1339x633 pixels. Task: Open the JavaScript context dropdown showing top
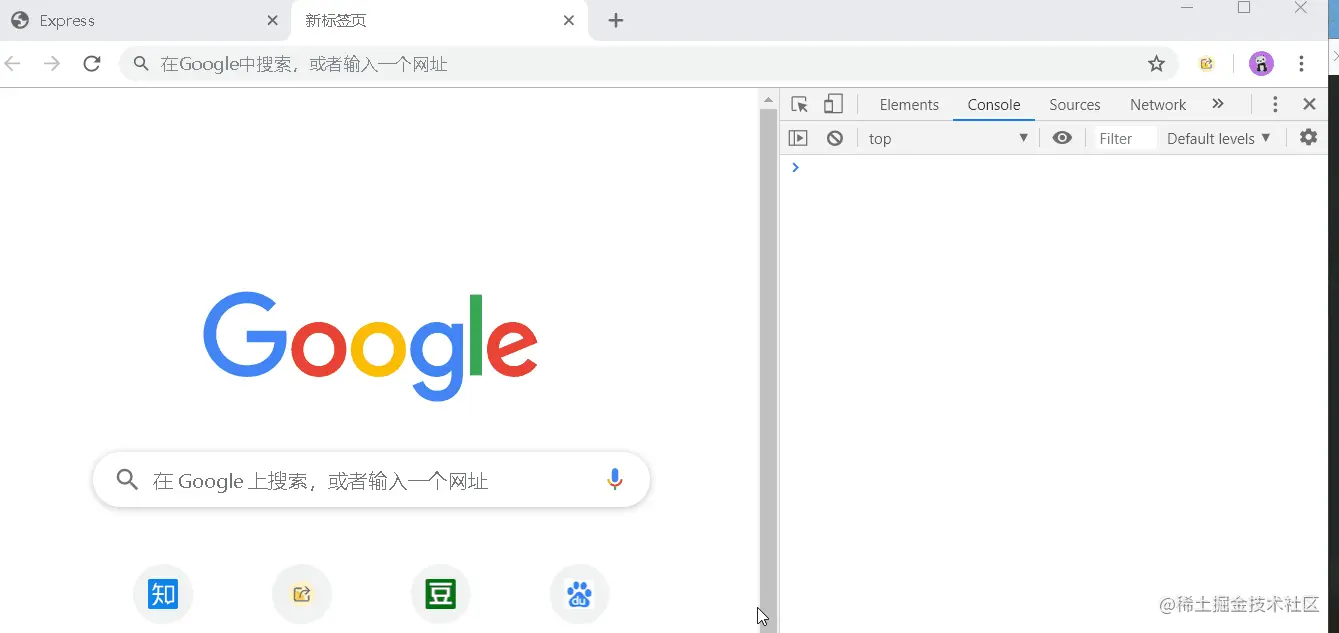pyautogui.click(x=946, y=137)
